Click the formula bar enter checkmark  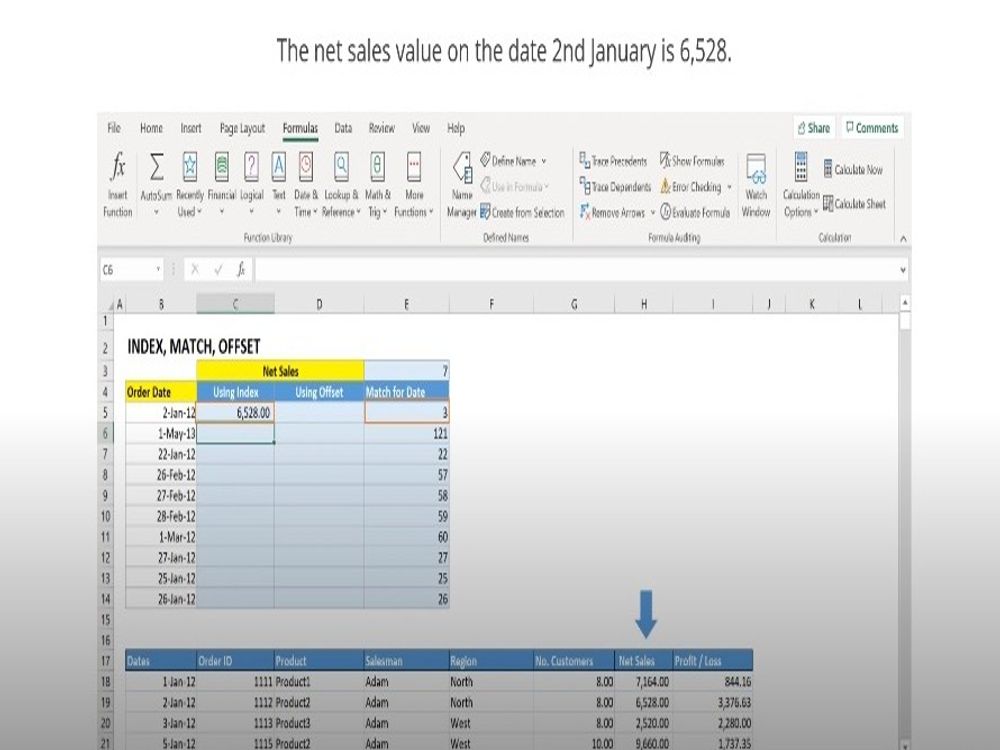click(x=218, y=270)
